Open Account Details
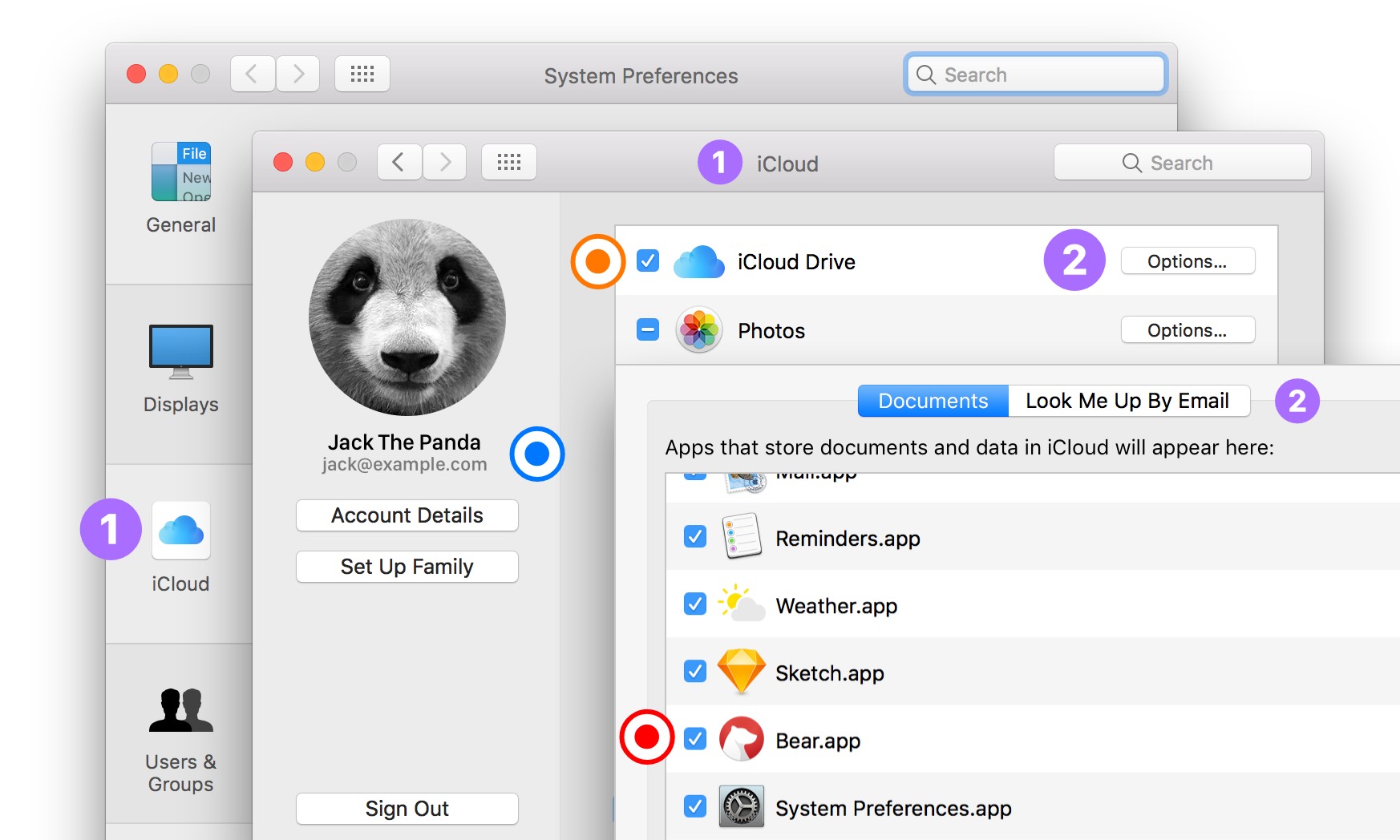 407,515
